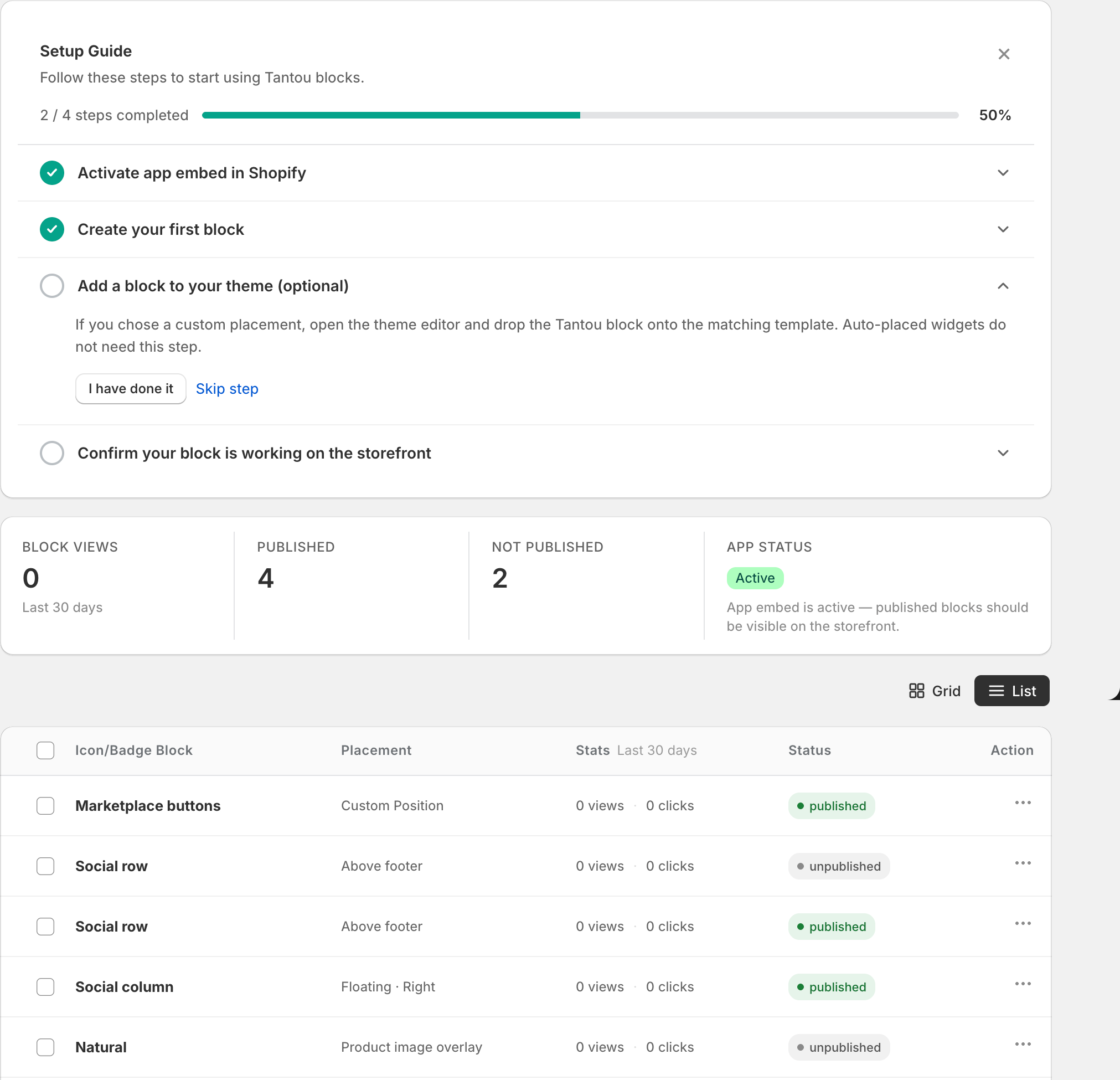Click the Grid view icon
Screen dimensions: 1120x1080
[916, 691]
